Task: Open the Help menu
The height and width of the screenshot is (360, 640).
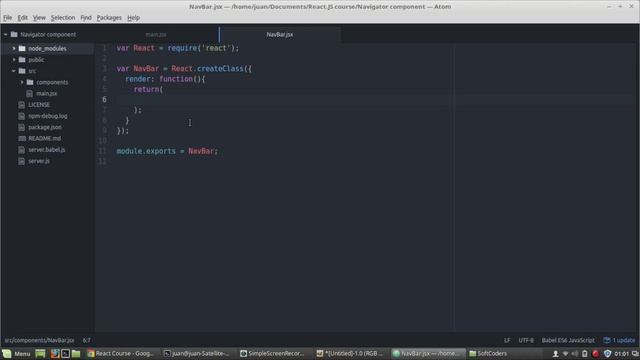Action: (133, 18)
